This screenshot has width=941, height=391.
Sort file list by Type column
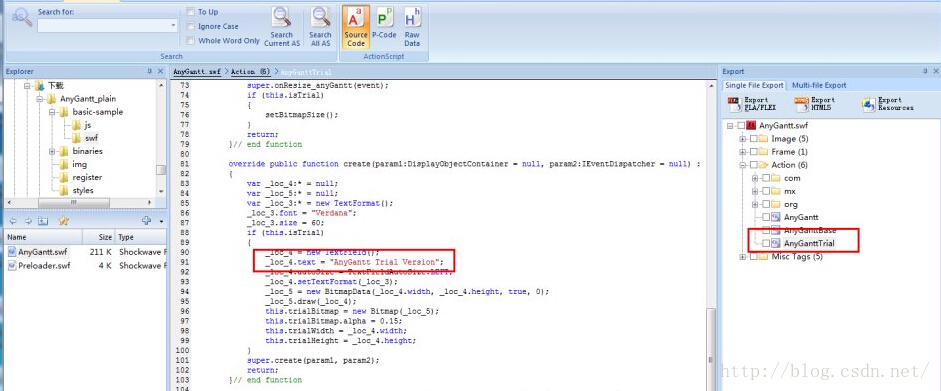[140, 237]
